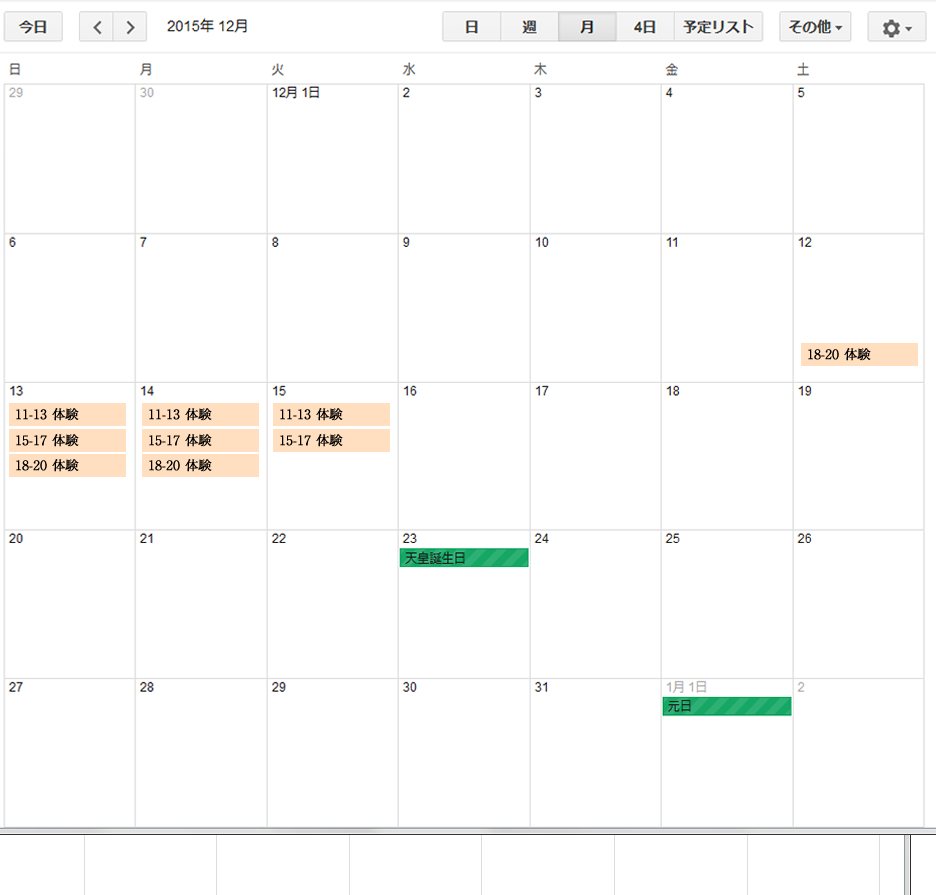The image size is (936, 895).
Task: Click date number 19
Action: pyautogui.click(x=805, y=391)
